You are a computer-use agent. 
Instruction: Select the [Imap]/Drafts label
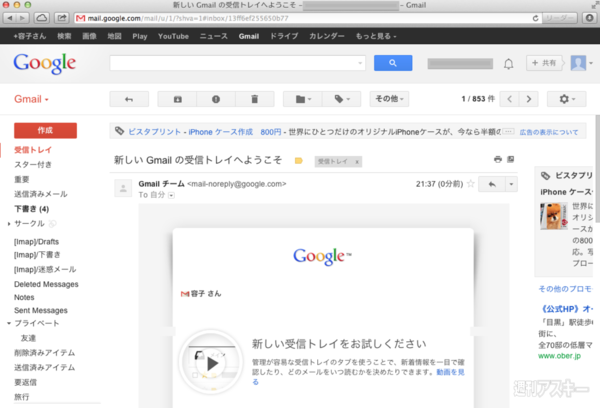[36, 242]
